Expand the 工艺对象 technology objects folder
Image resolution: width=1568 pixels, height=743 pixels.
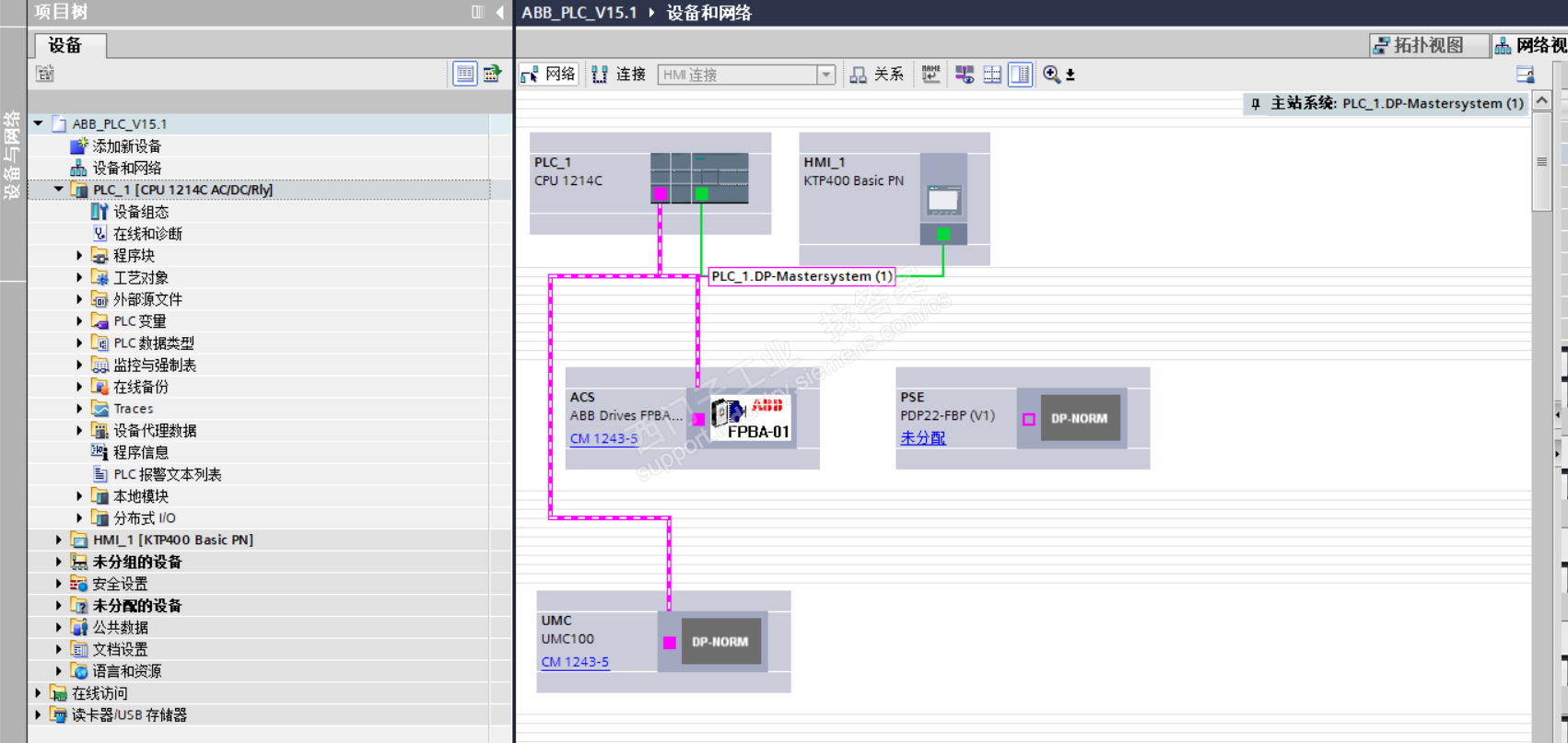pyautogui.click(x=79, y=277)
